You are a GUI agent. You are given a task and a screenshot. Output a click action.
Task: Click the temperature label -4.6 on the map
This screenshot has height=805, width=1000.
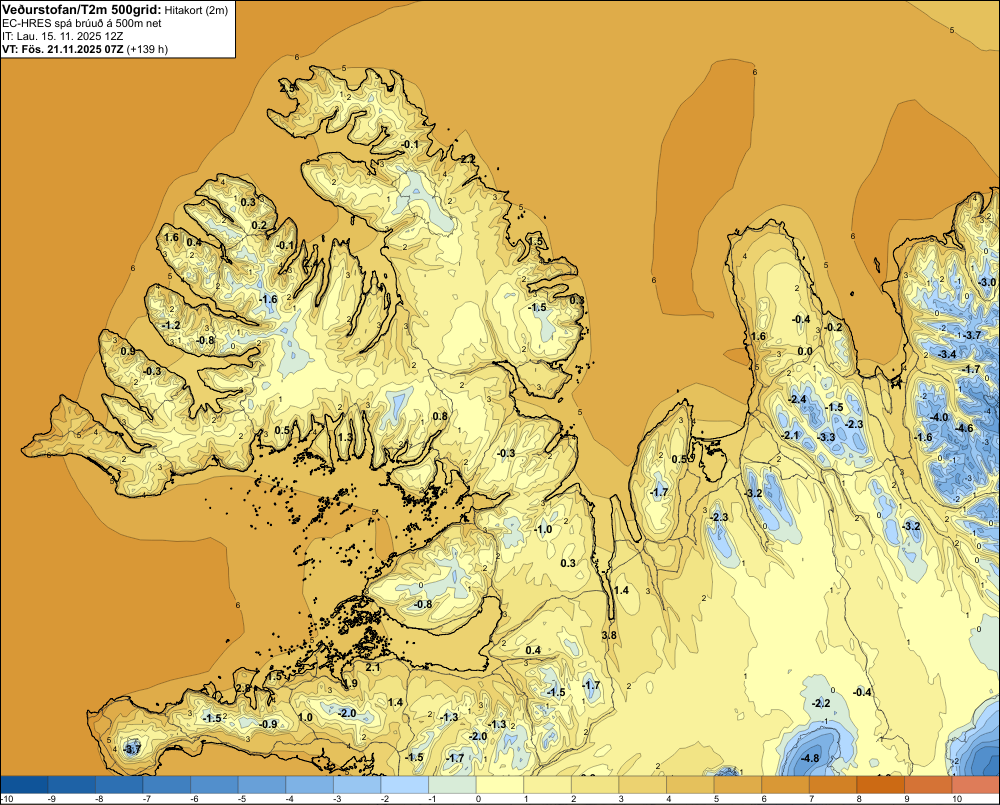[x=964, y=428]
